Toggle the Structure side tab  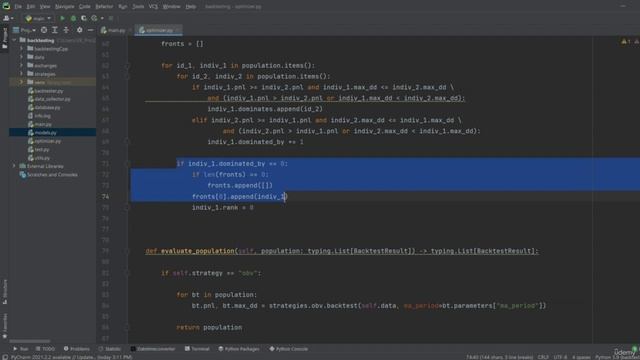pos(4,291)
